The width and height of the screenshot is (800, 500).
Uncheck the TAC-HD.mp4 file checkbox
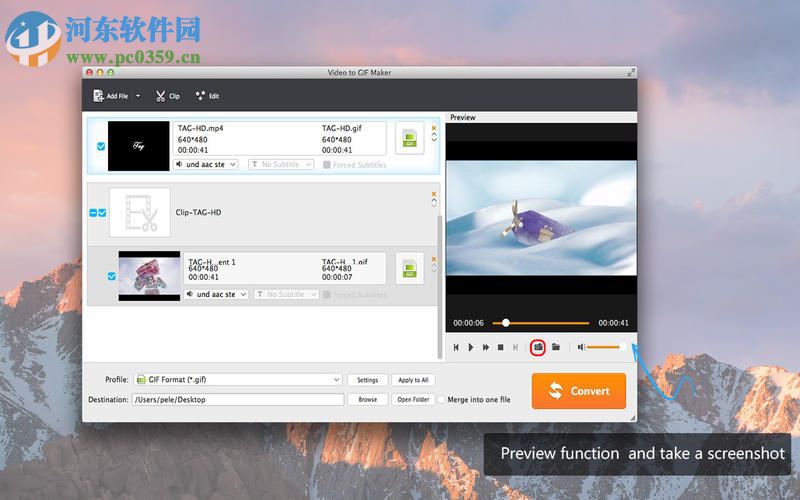coord(101,146)
